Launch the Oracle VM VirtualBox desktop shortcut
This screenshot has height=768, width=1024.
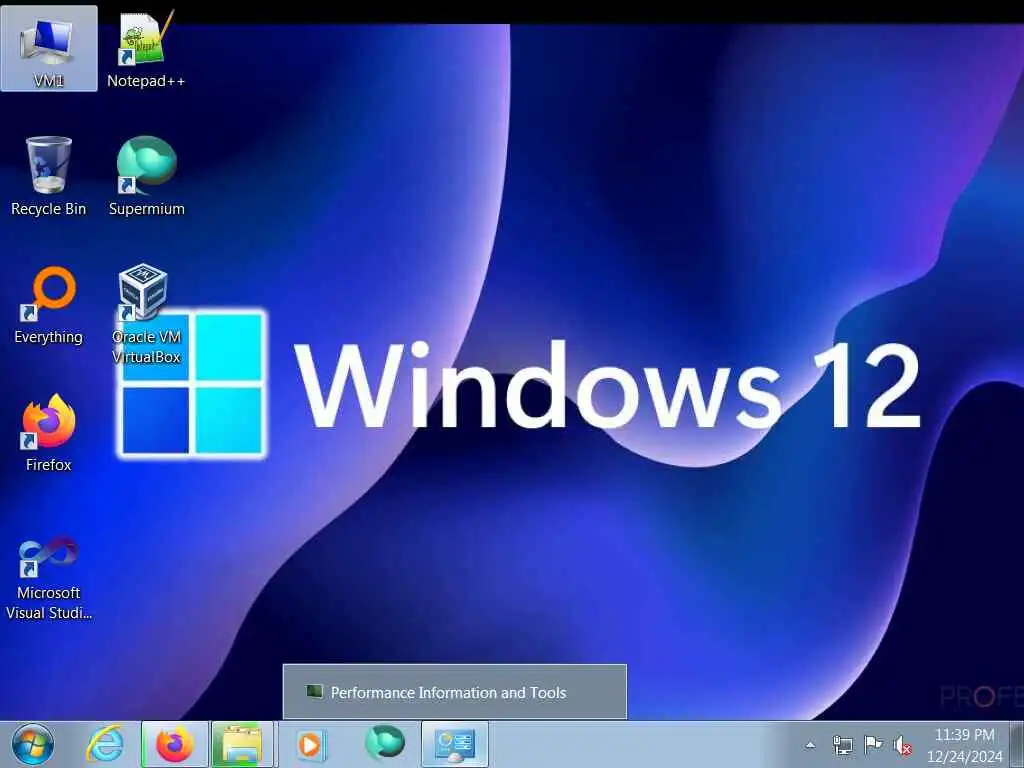[146, 313]
